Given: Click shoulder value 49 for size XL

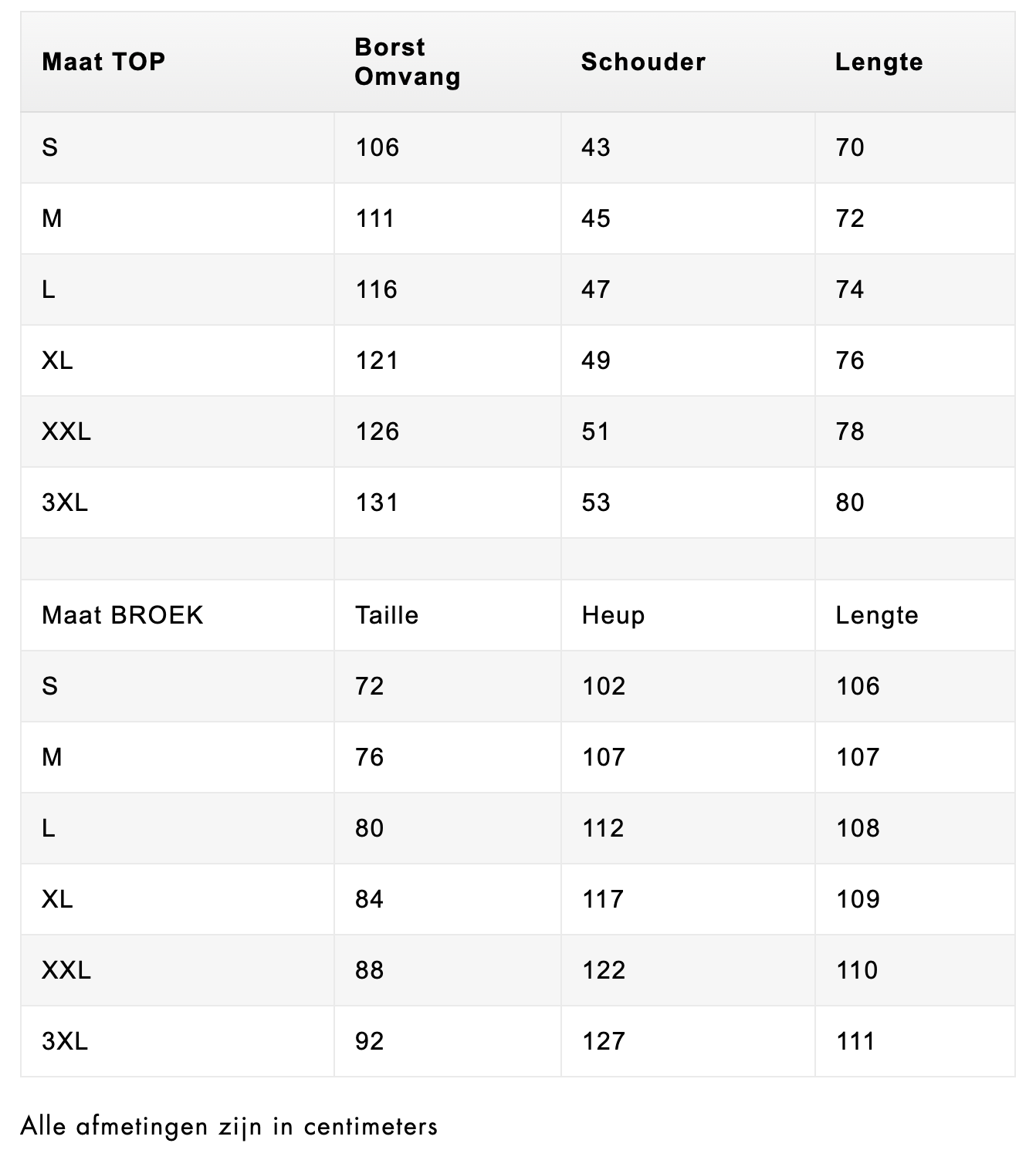Looking at the screenshot, I should pyautogui.click(x=596, y=360).
